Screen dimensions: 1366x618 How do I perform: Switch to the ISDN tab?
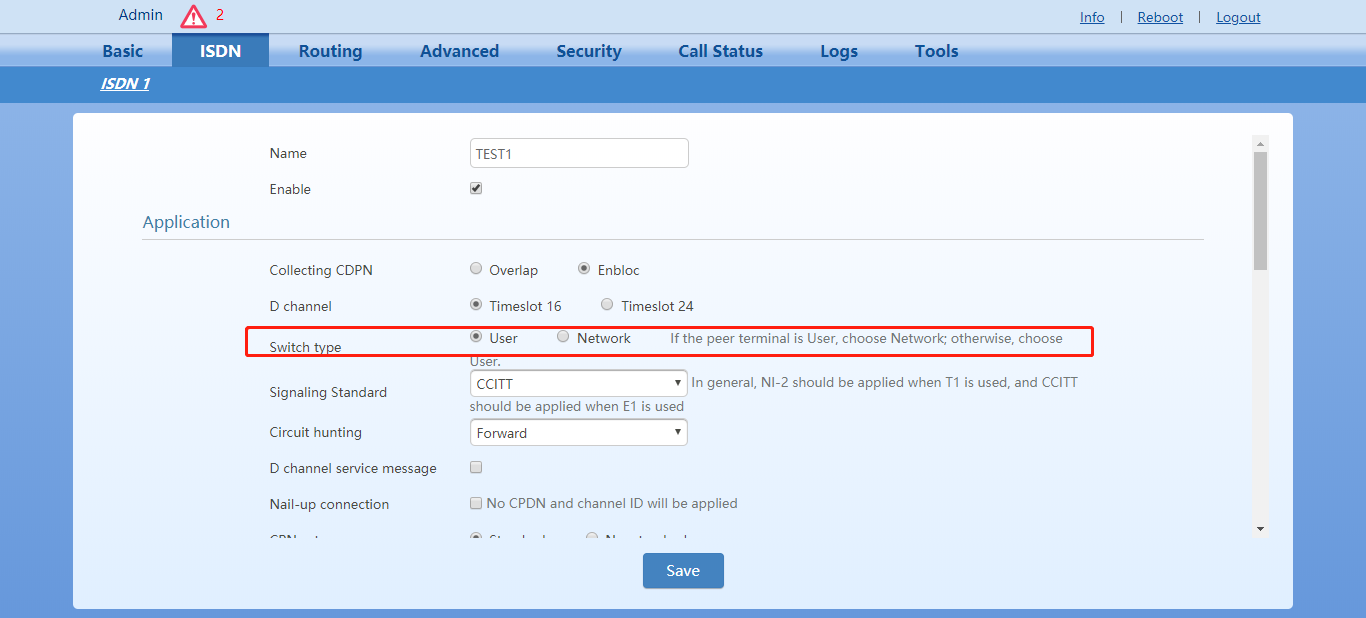[x=220, y=51]
